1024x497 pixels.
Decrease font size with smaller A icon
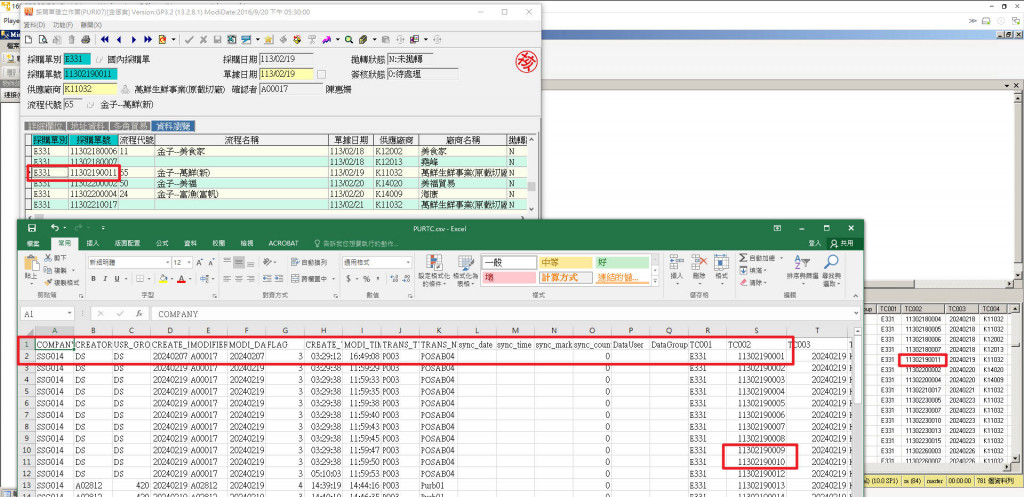pos(212,263)
